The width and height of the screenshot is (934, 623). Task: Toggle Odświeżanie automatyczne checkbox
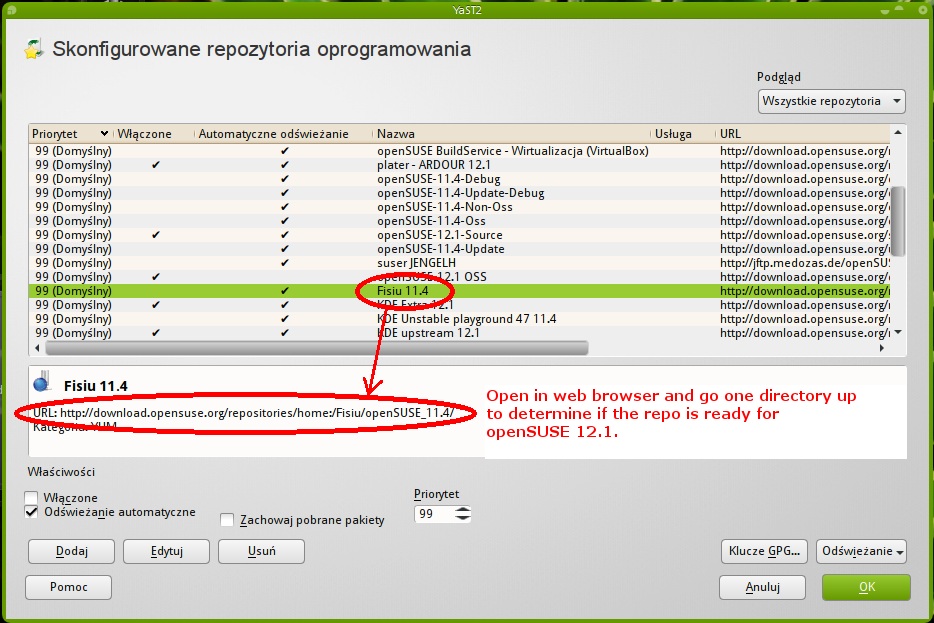[32, 512]
